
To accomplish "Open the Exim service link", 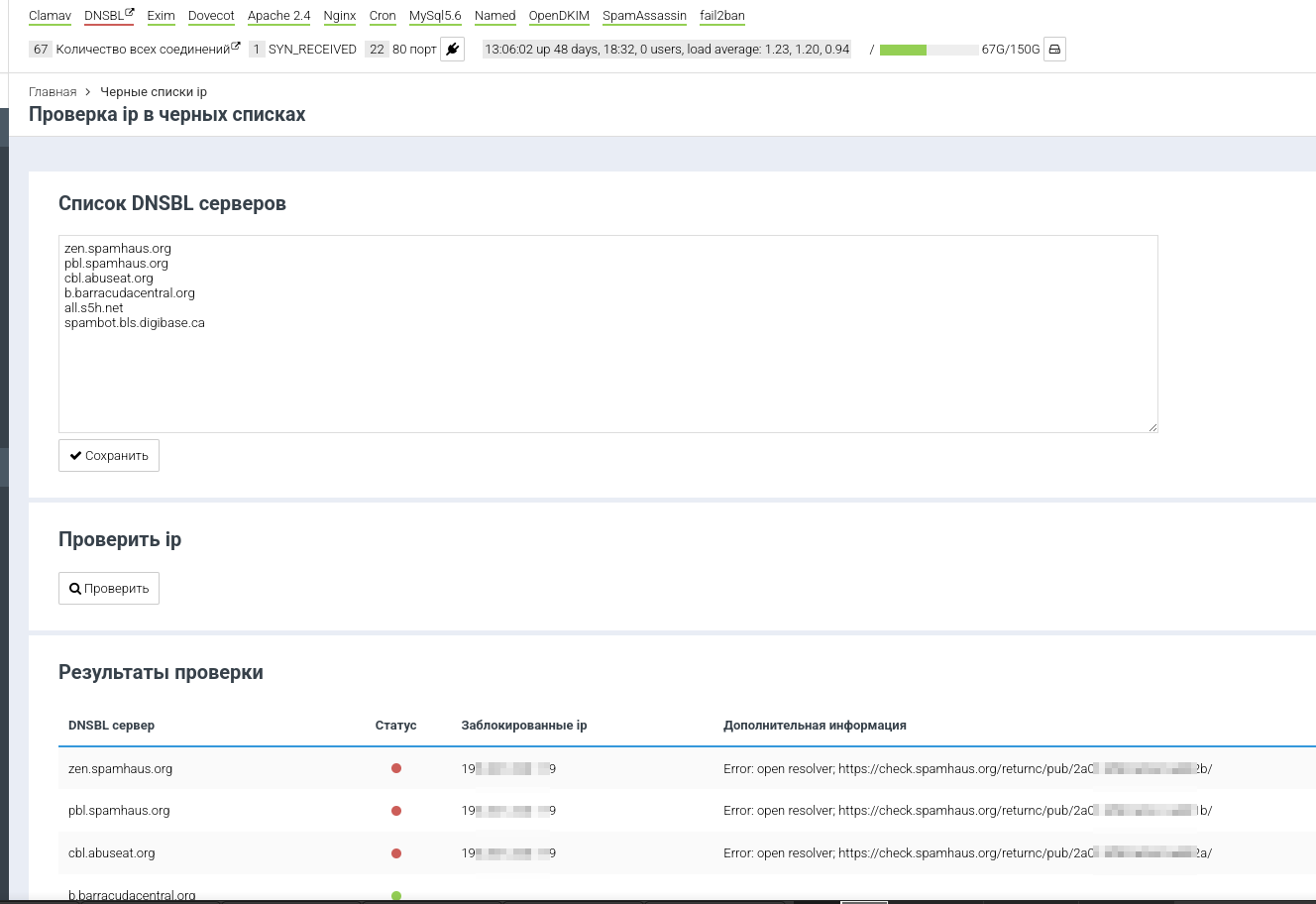I will click(161, 16).
